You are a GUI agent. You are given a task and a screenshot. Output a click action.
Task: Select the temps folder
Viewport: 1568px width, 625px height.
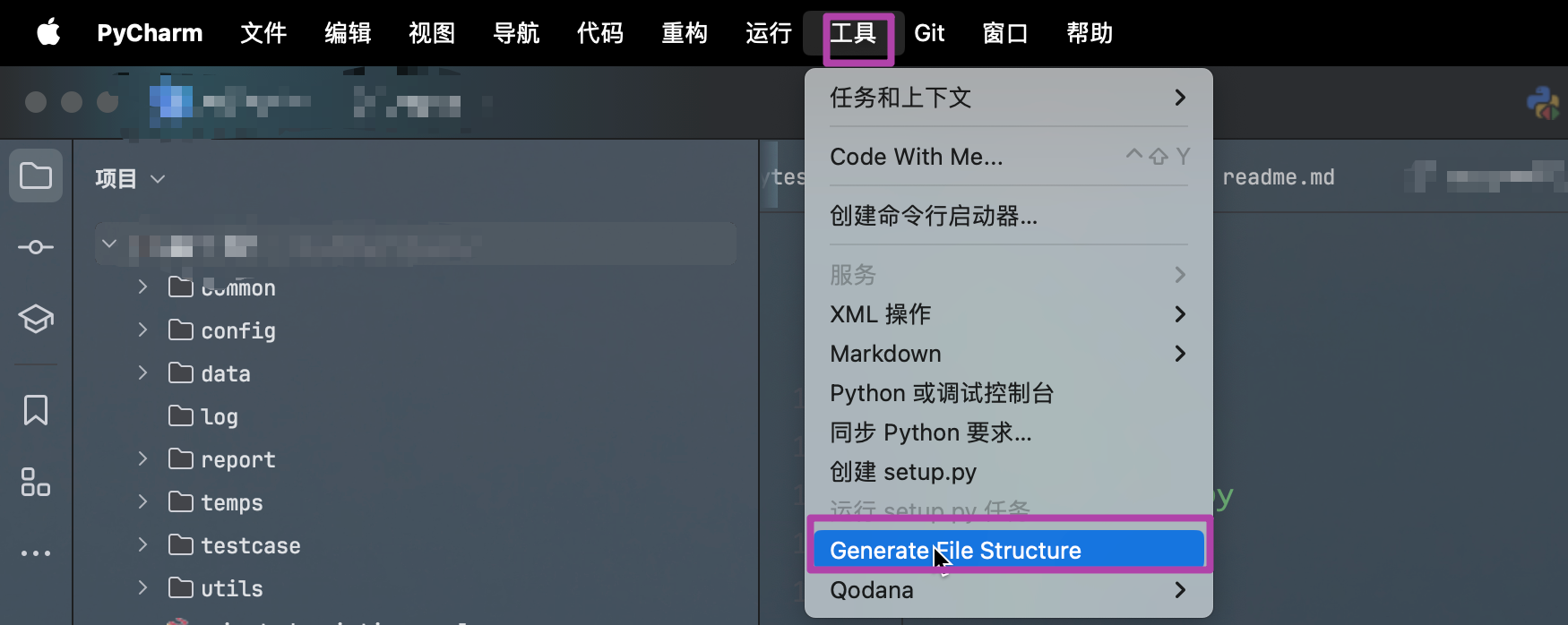(216, 502)
